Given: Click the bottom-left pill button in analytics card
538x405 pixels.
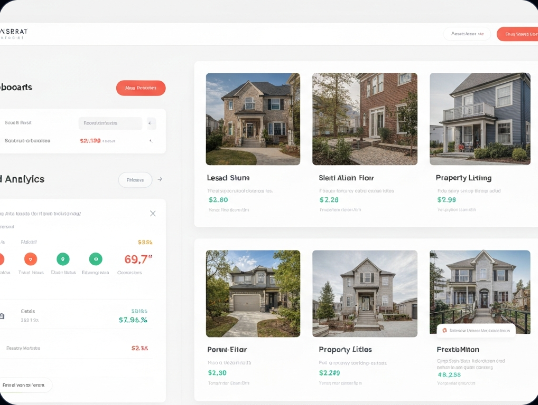Looking at the screenshot, I should pos(25,385).
